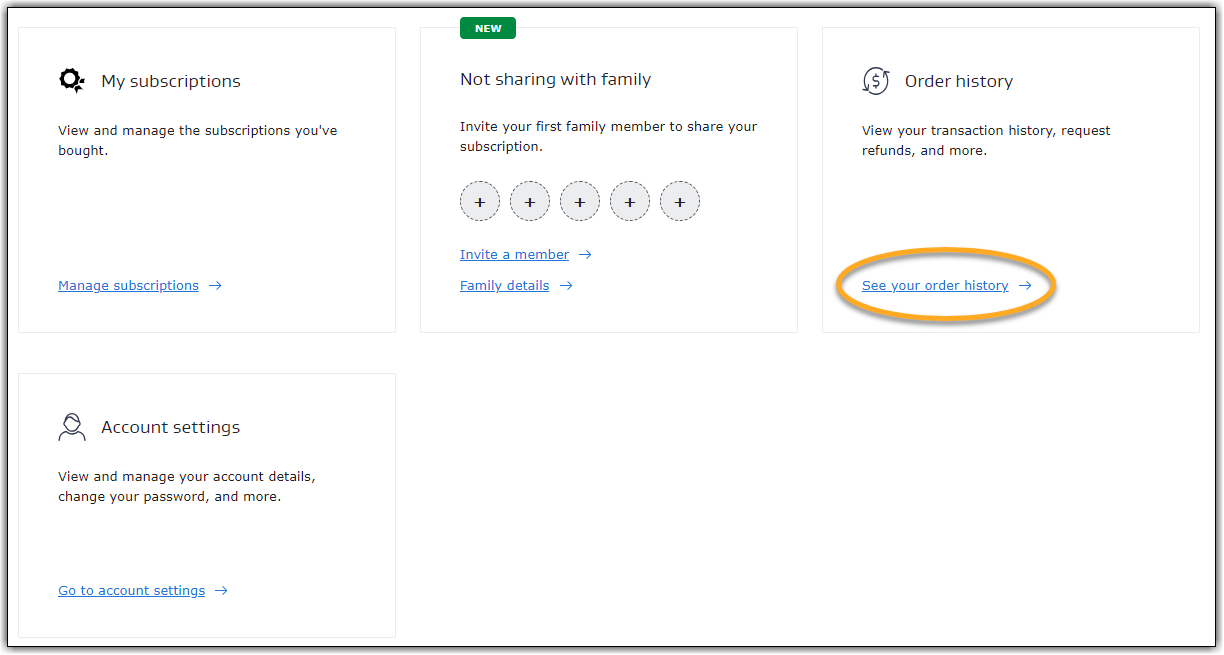
Task: Click the My subscriptions gear icon
Action: pyautogui.click(x=72, y=81)
